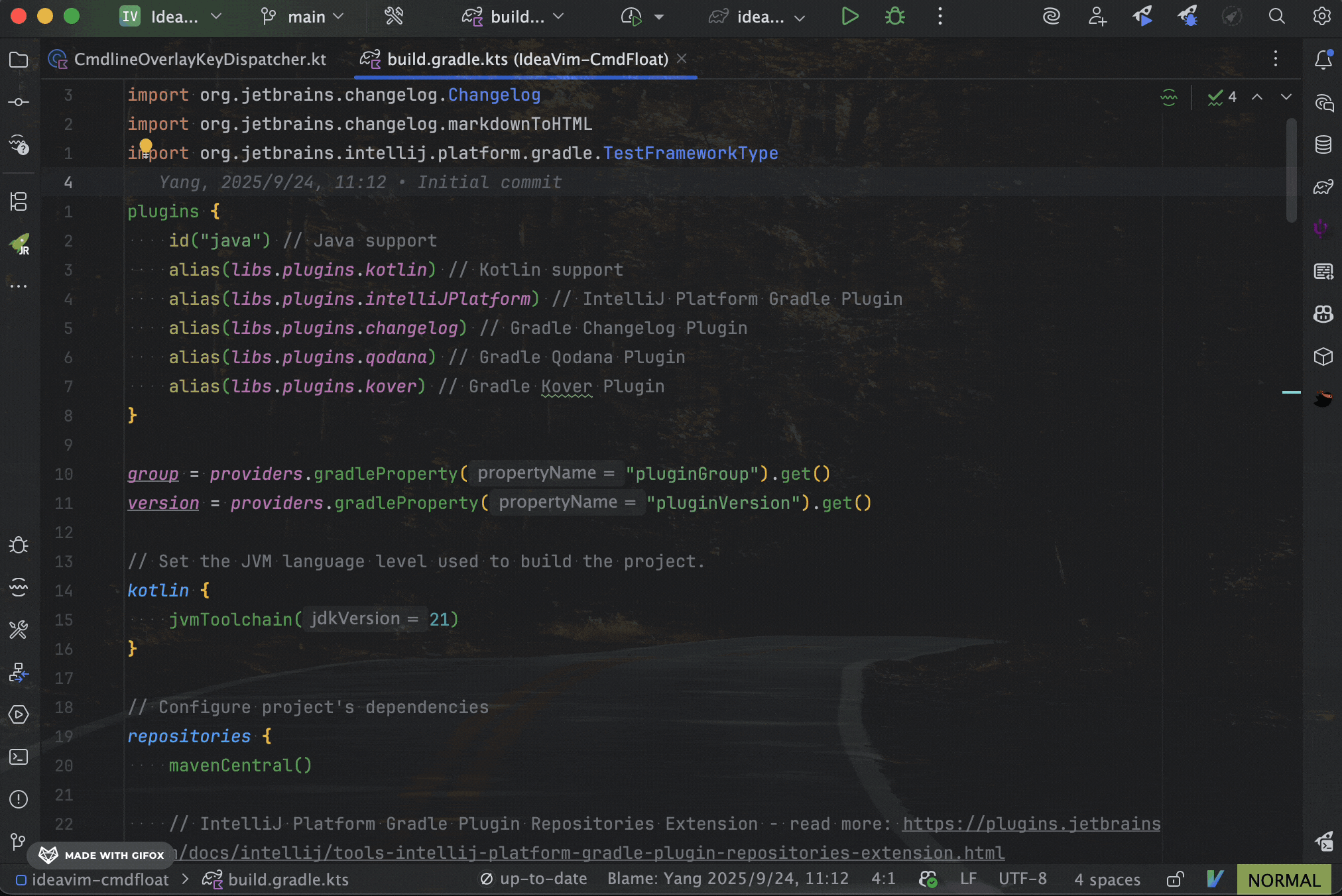Open the Git tool window
This screenshot has height=896, width=1342.
point(19,842)
